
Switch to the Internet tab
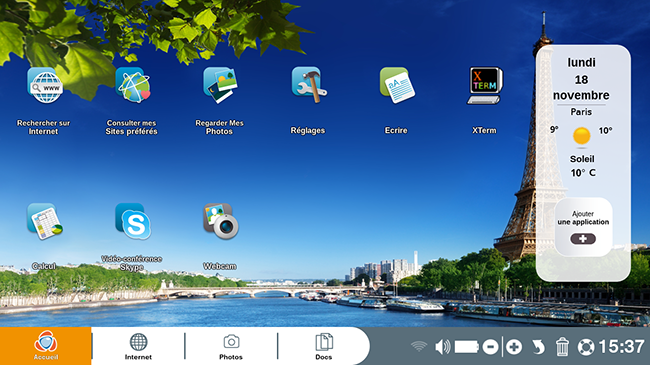138,346
